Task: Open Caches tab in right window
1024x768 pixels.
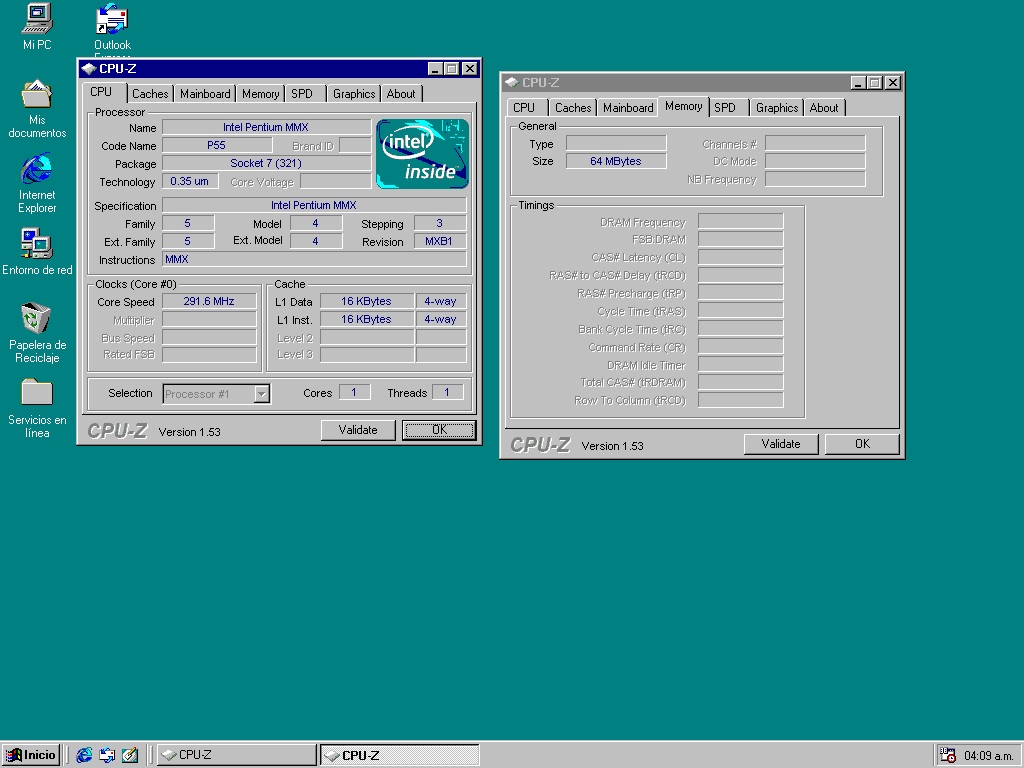Action: click(573, 108)
